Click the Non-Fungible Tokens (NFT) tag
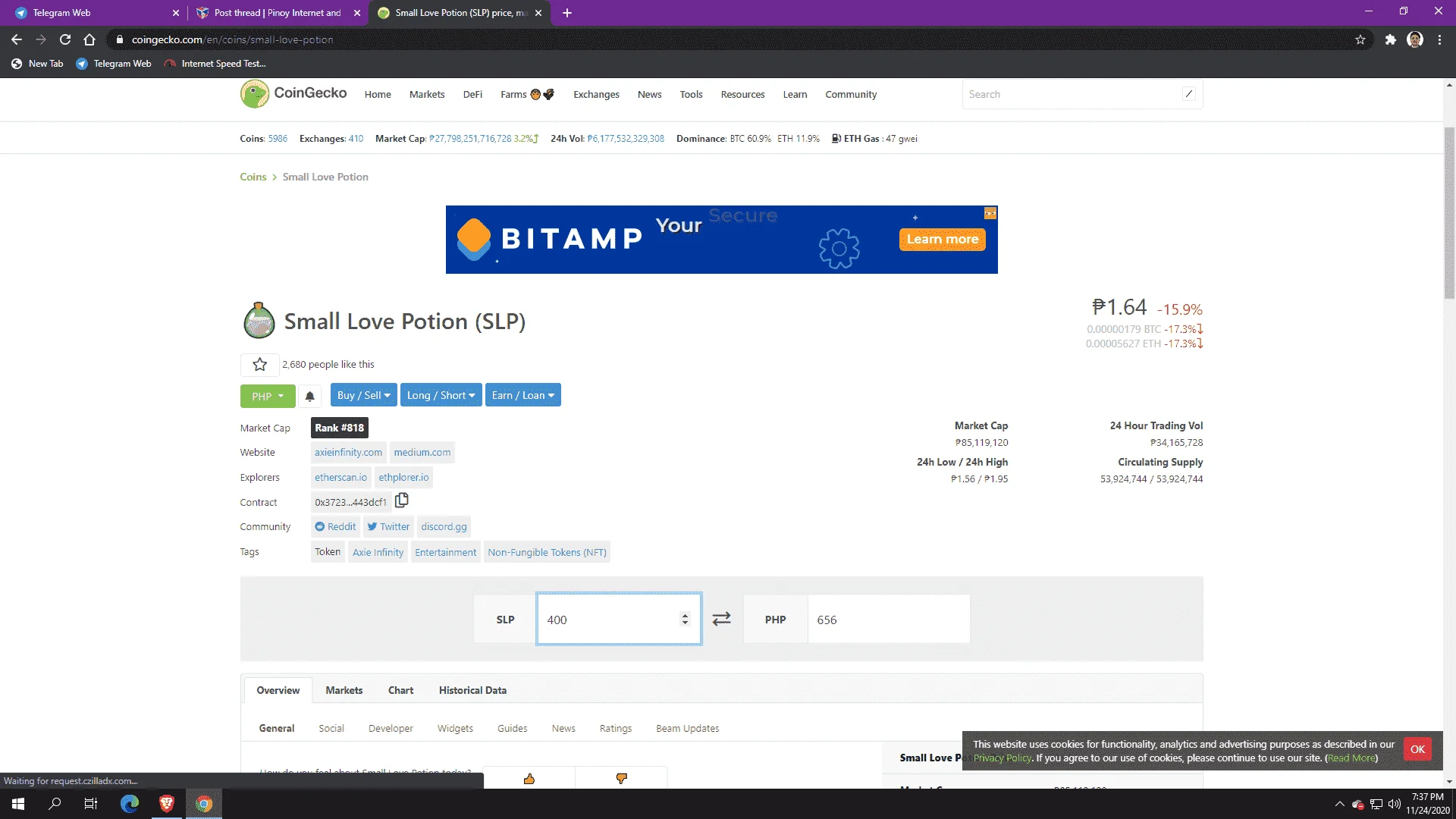 pyautogui.click(x=547, y=552)
